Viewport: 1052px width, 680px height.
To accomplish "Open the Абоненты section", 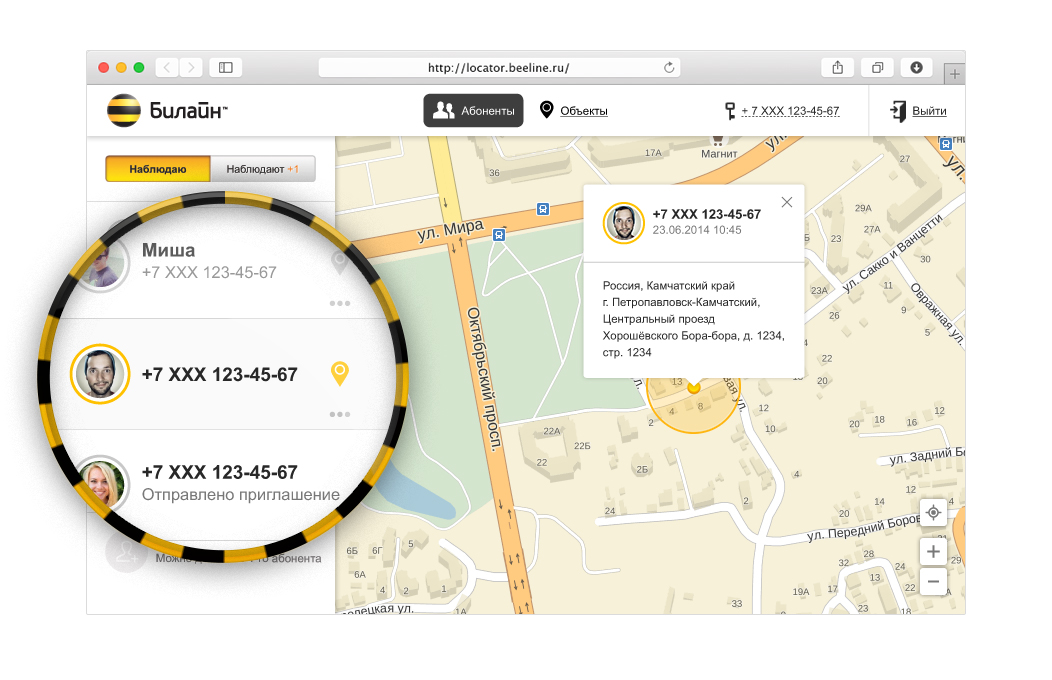I will pos(473,111).
